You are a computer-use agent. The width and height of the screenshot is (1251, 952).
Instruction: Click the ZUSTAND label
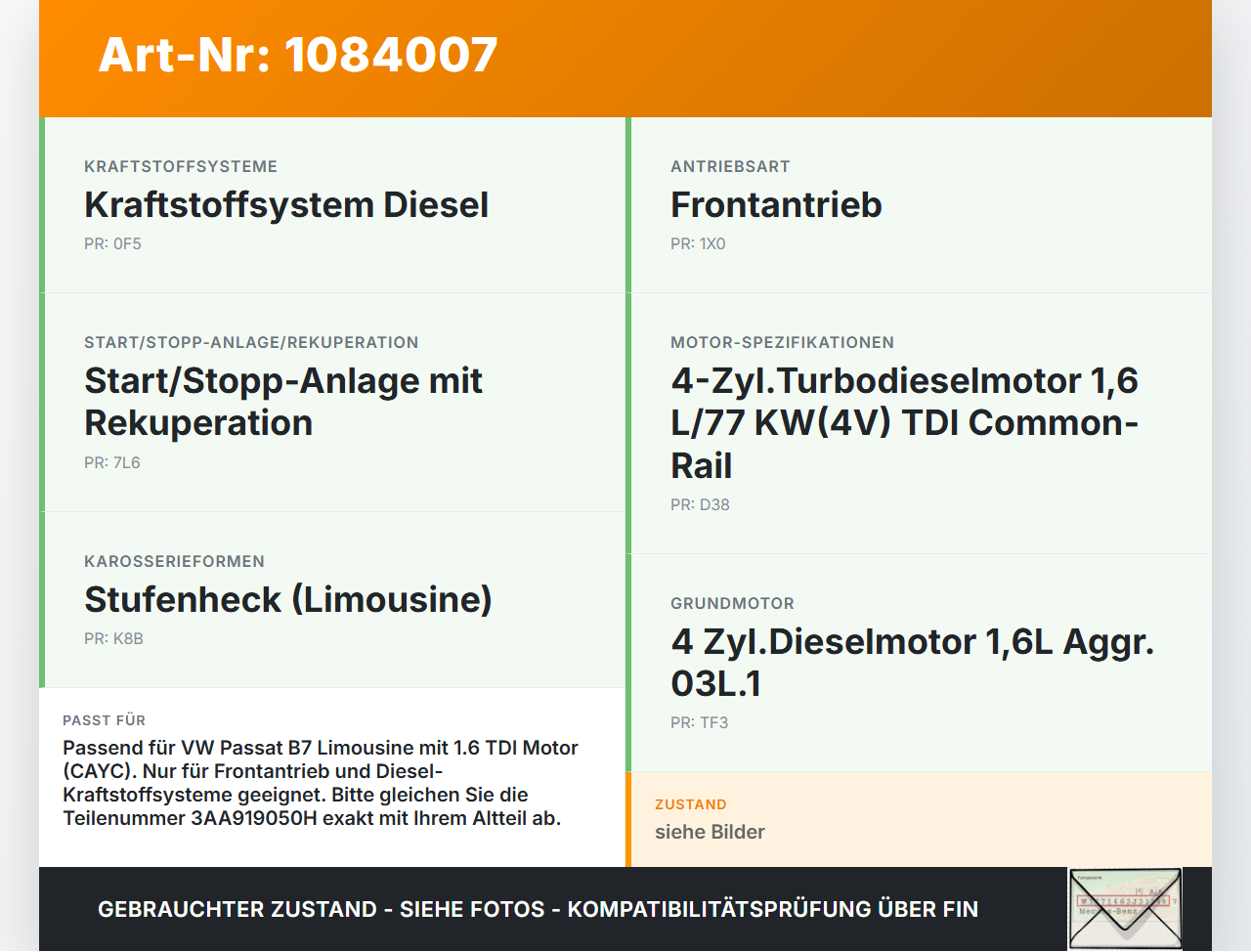pyautogui.click(x=691, y=804)
